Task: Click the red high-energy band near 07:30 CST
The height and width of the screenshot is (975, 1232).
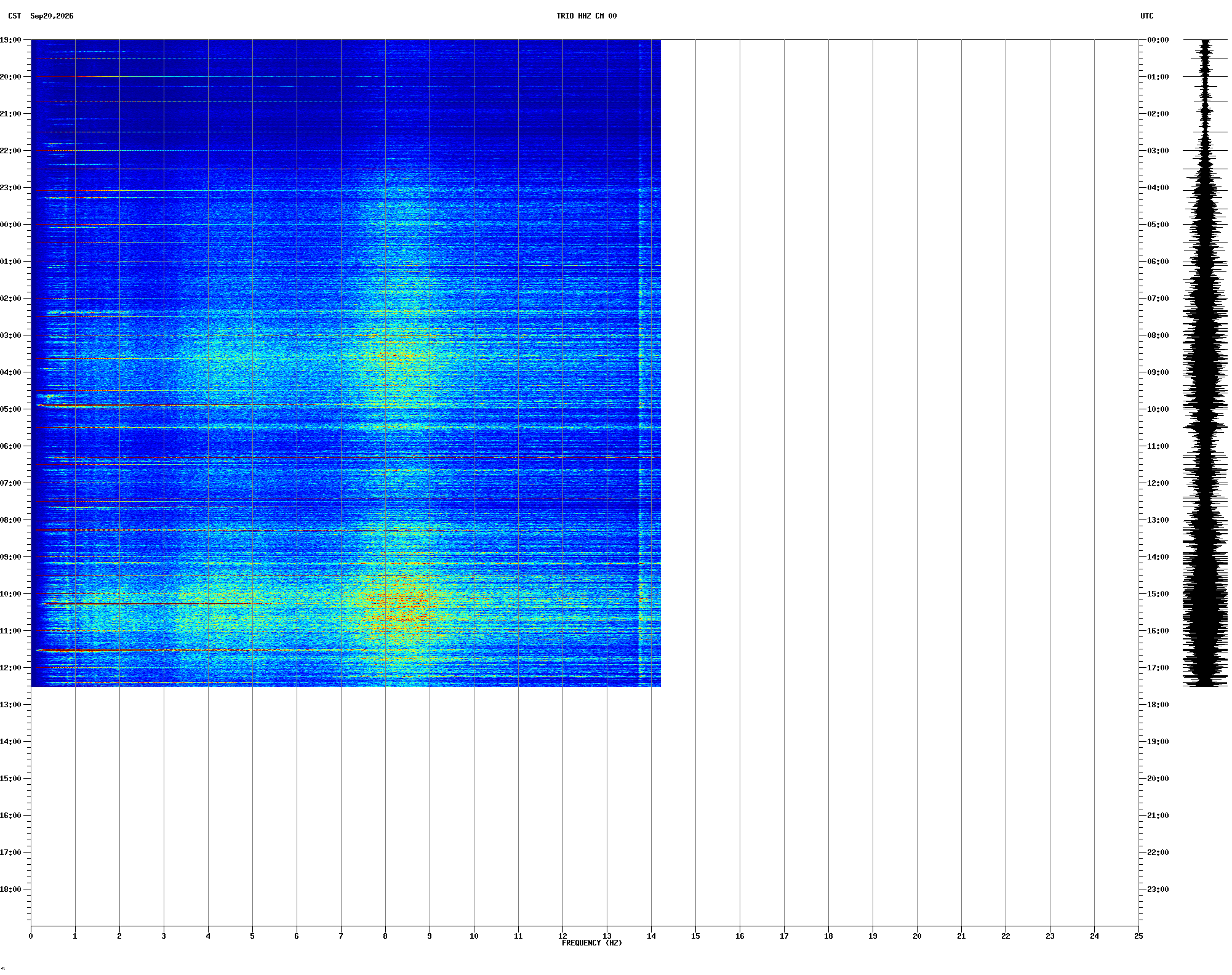Action: 346,499
